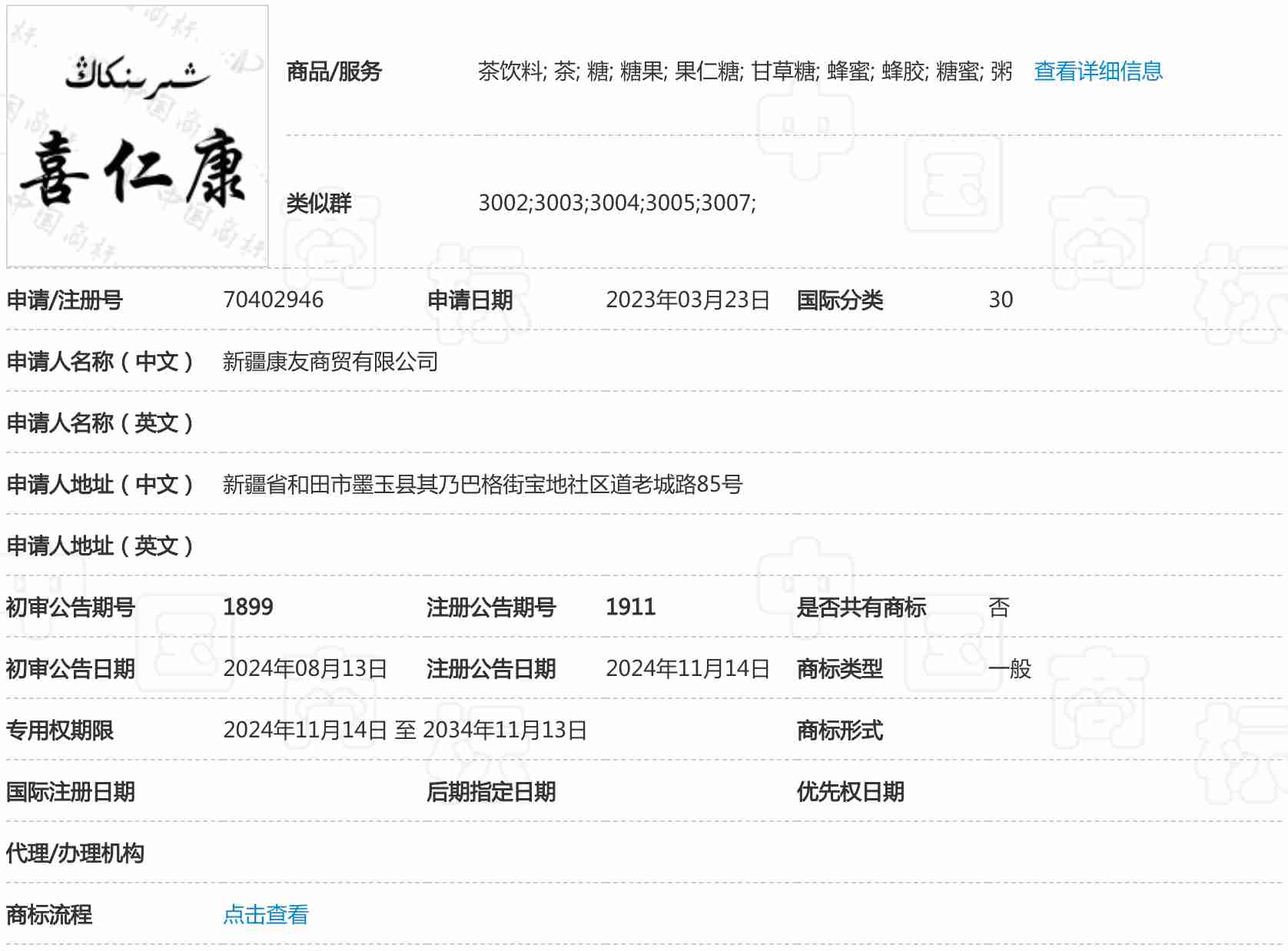Click preliminary announcement issue number 1899

[x=247, y=607]
